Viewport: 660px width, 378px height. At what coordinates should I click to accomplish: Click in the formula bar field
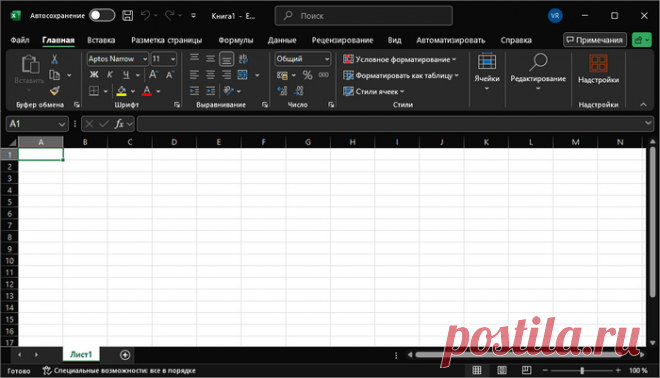click(390, 124)
